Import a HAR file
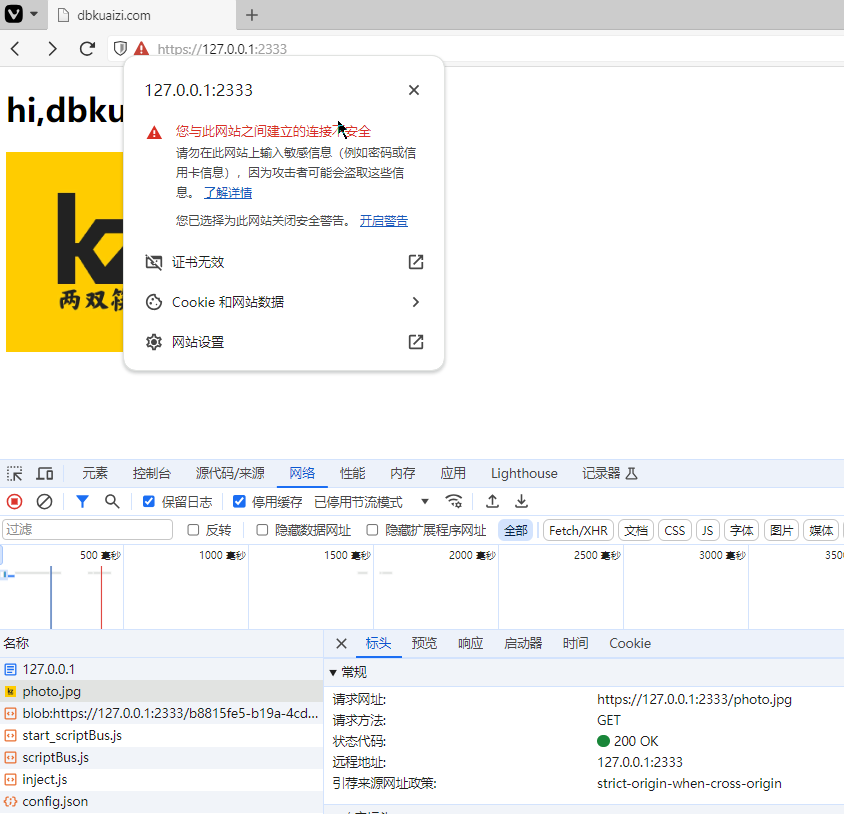This screenshot has width=844, height=814. coord(492,501)
